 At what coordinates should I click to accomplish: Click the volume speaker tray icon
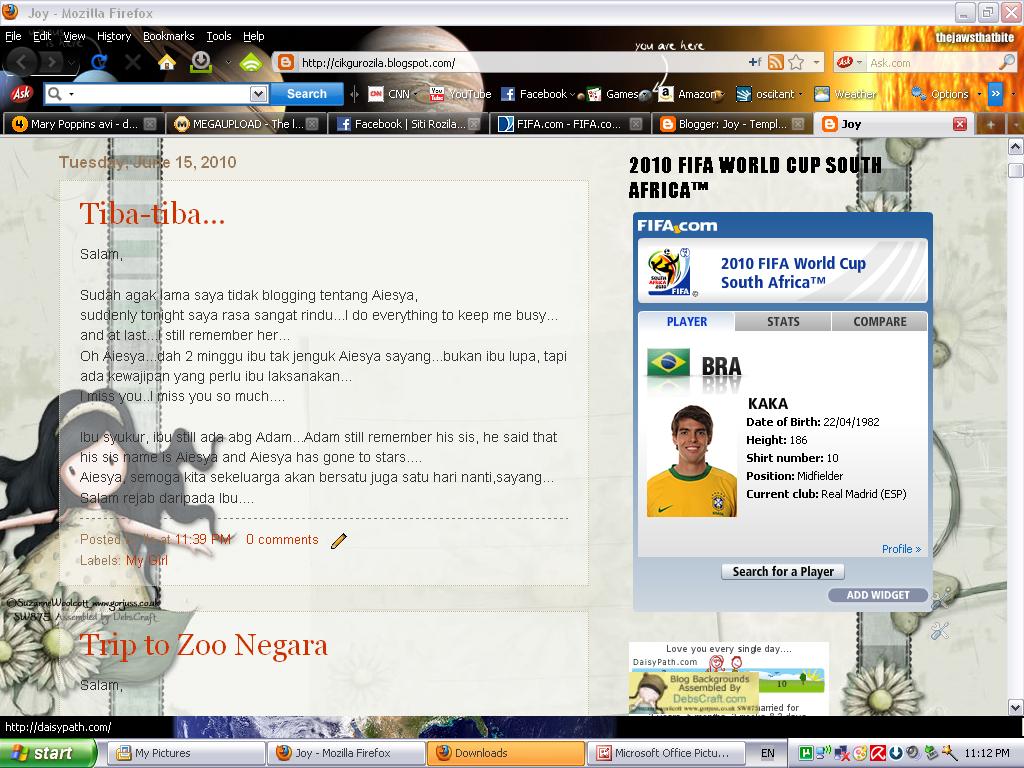(x=913, y=753)
